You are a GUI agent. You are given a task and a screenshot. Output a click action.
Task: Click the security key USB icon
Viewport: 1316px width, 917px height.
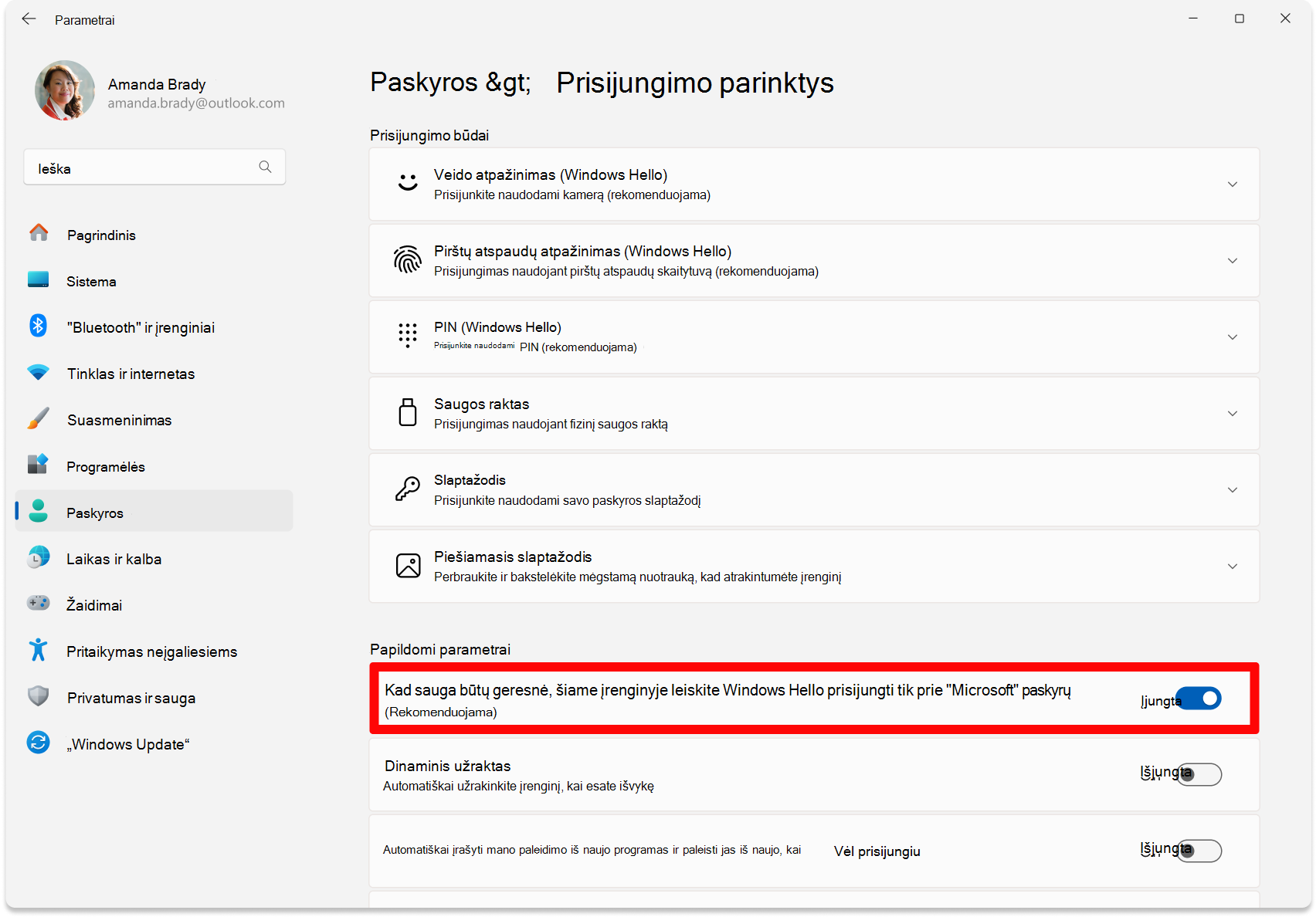coord(408,412)
